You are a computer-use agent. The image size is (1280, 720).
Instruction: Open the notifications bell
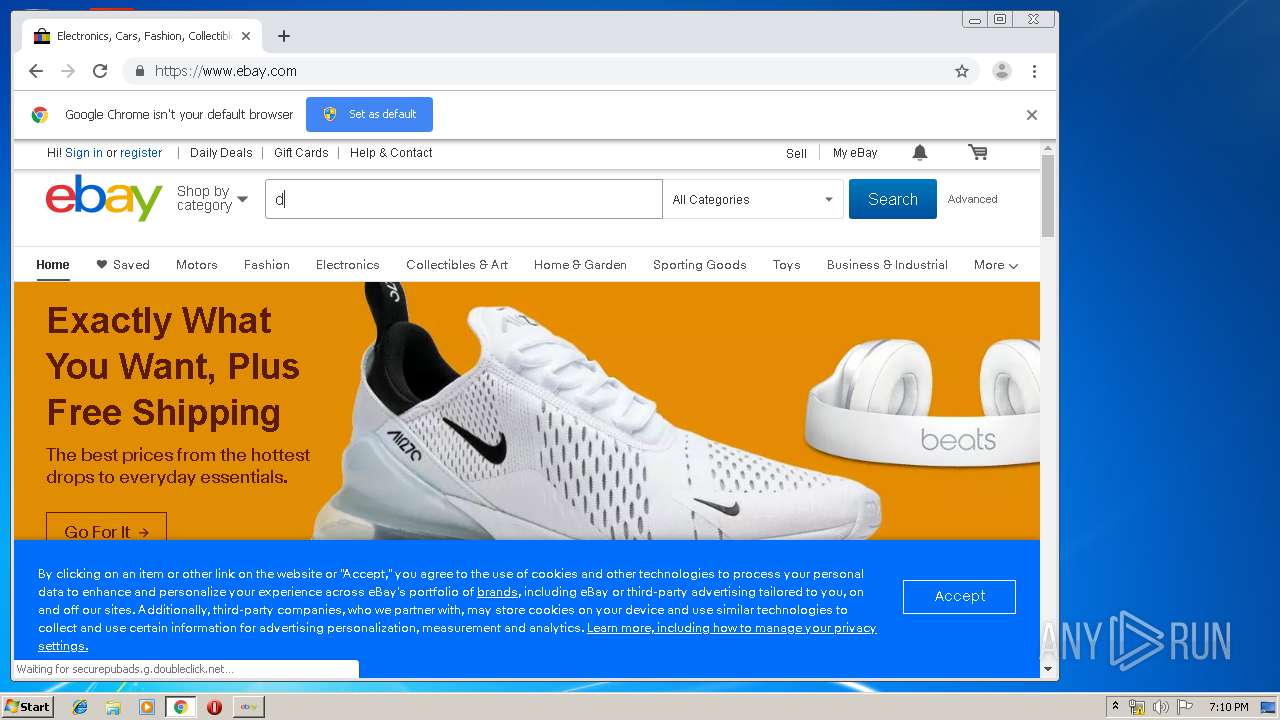[920, 152]
